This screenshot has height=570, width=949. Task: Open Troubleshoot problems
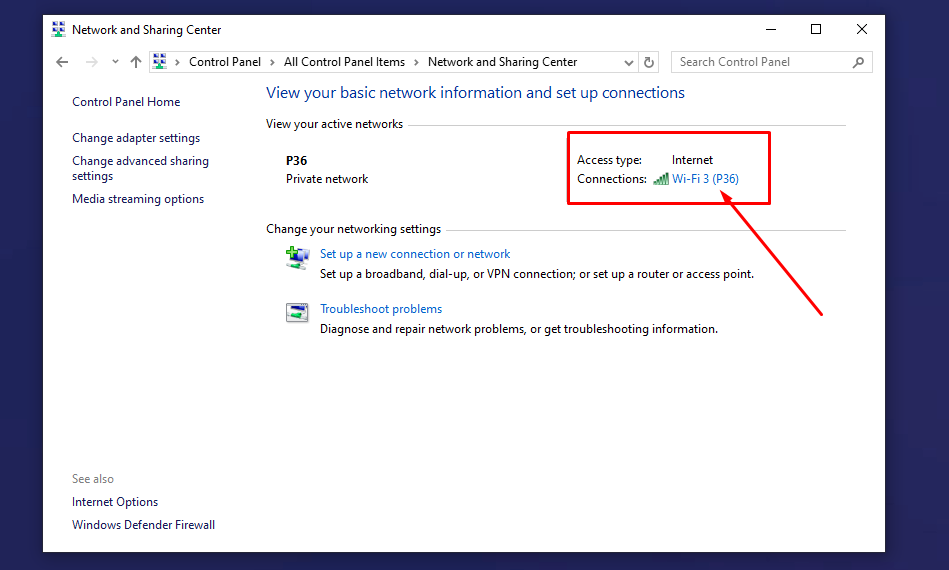tap(381, 309)
